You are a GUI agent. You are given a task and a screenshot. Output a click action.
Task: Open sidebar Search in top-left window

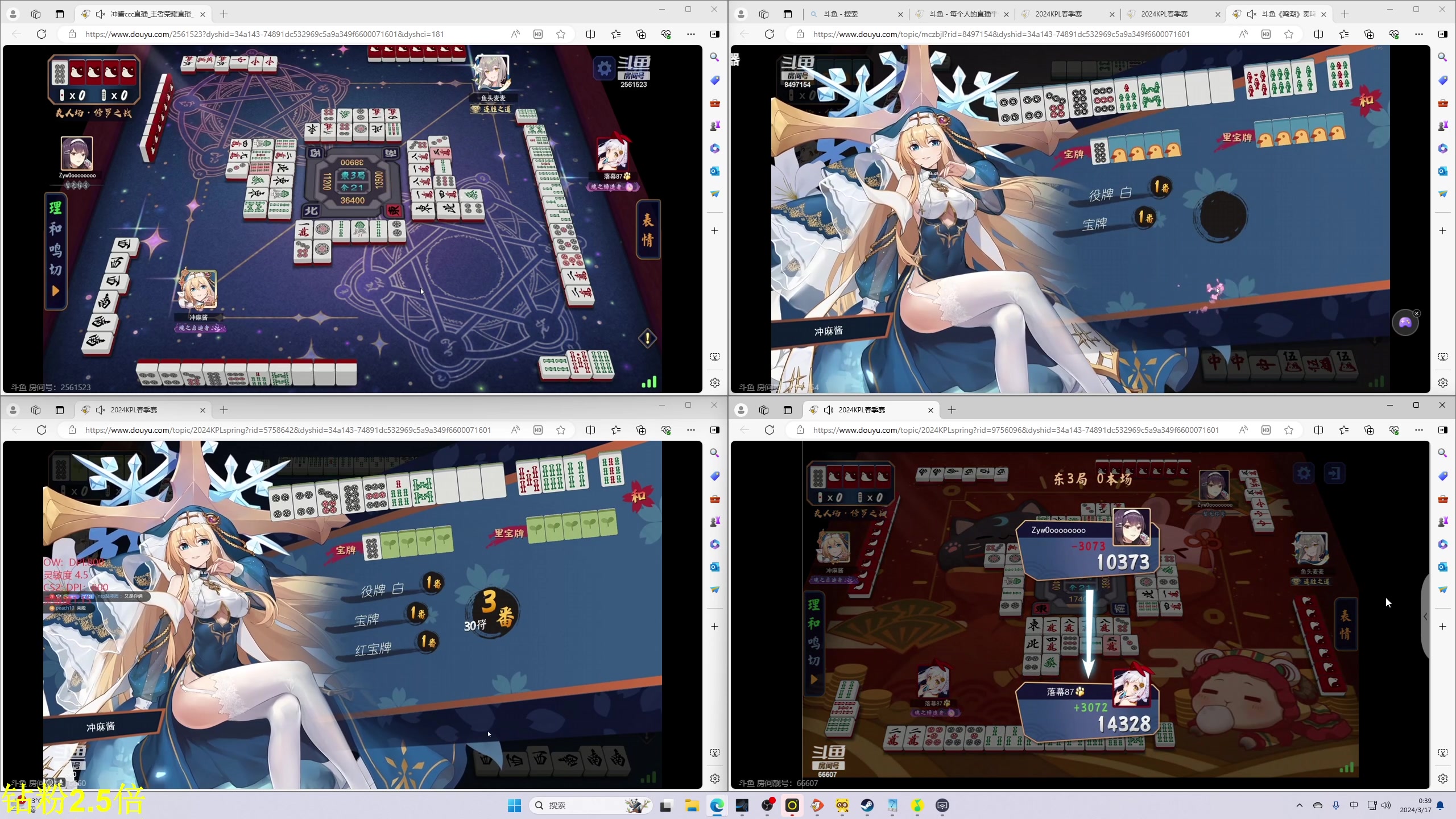715,57
